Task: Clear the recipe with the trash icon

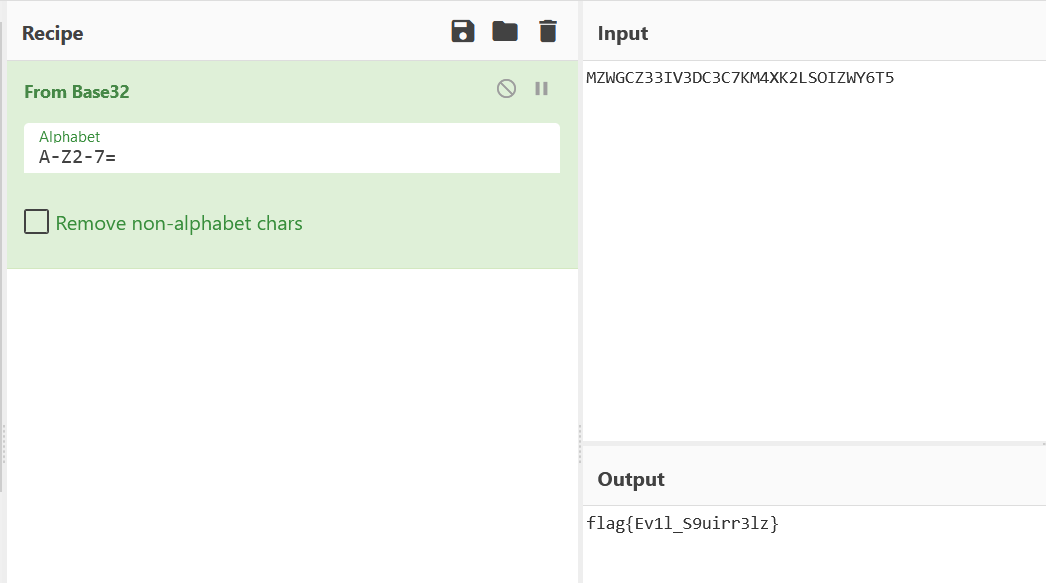Action: point(547,31)
